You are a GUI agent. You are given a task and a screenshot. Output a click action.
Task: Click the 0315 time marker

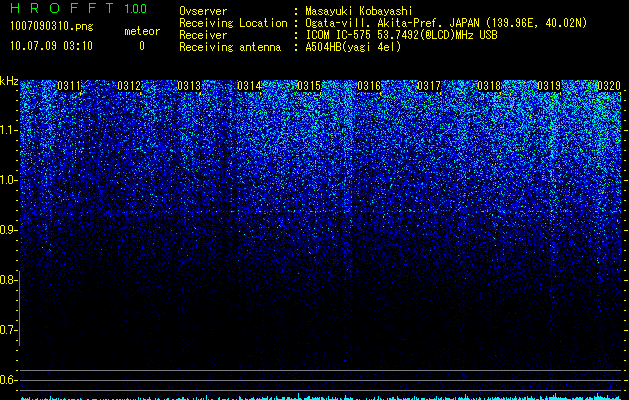[309, 86]
